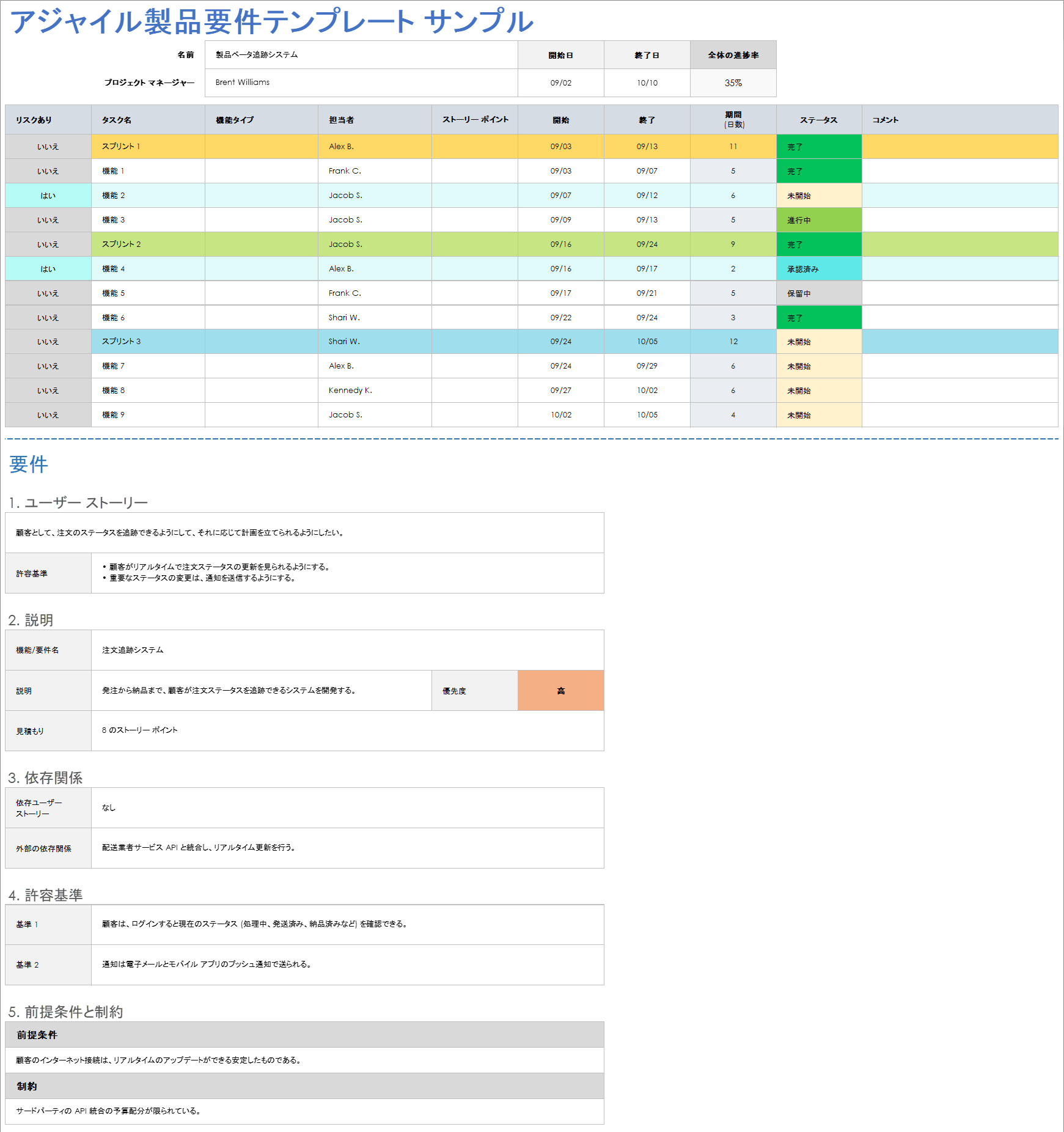Click the 5. 前提条件と制約 heading
Screen dimensions: 1064x1132
[65, 1012]
